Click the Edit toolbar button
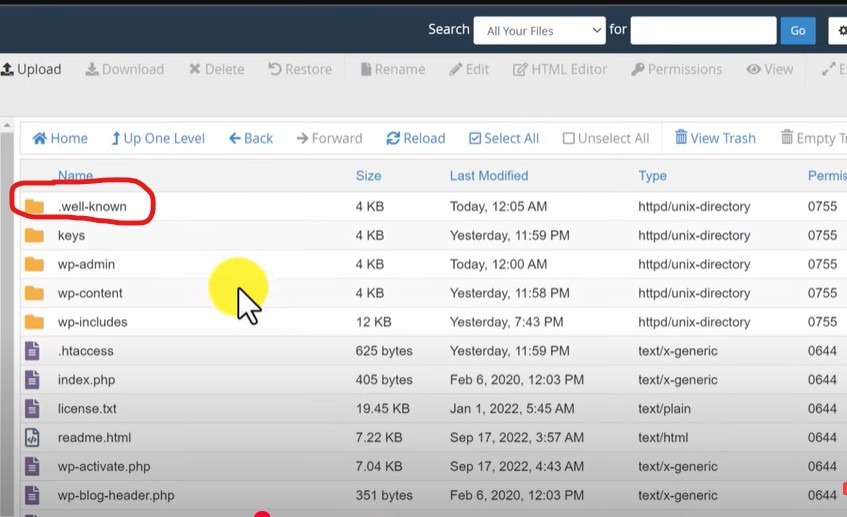 point(469,69)
